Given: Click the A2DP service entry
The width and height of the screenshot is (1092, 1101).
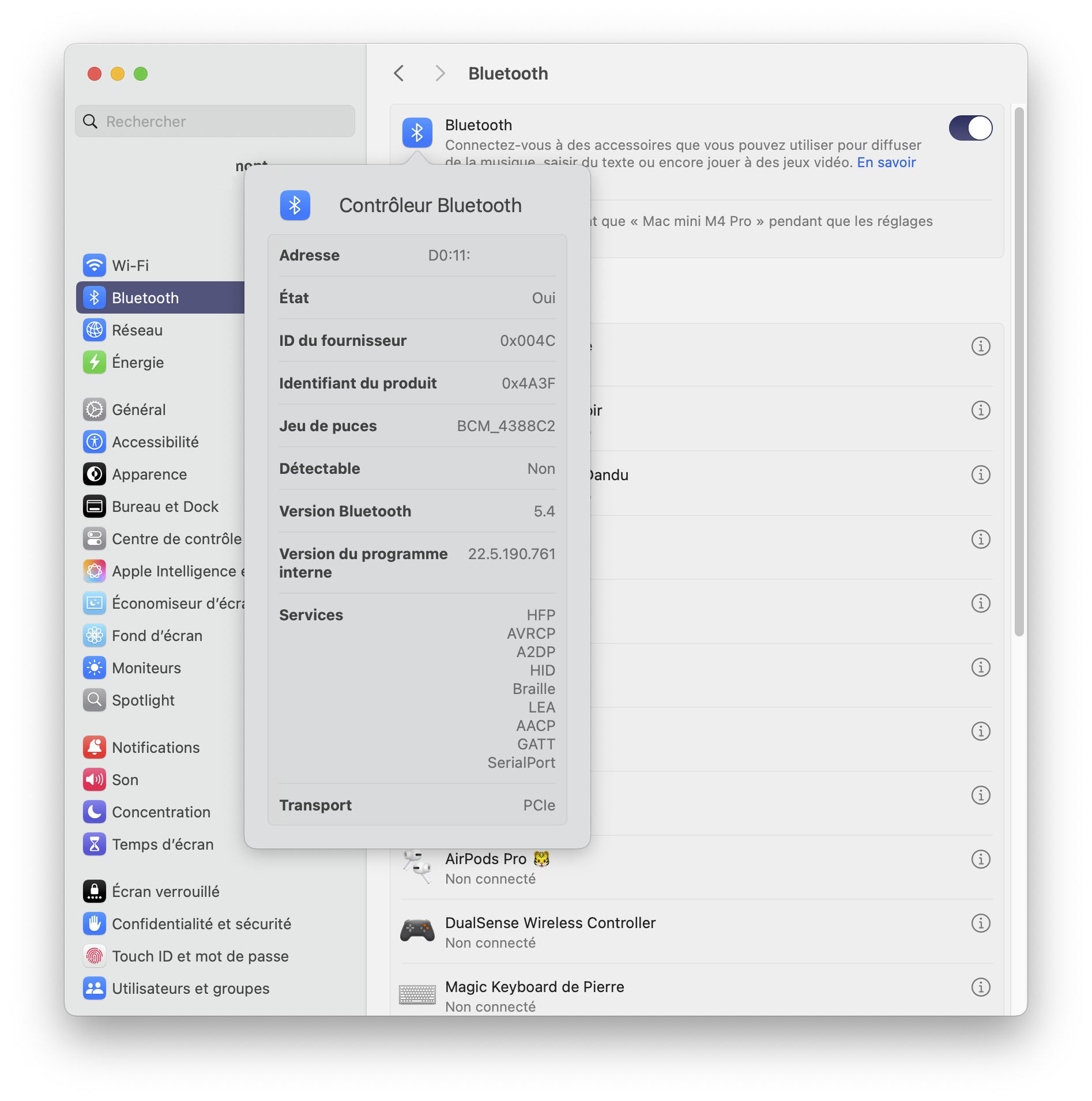Looking at the screenshot, I should tap(536, 652).
